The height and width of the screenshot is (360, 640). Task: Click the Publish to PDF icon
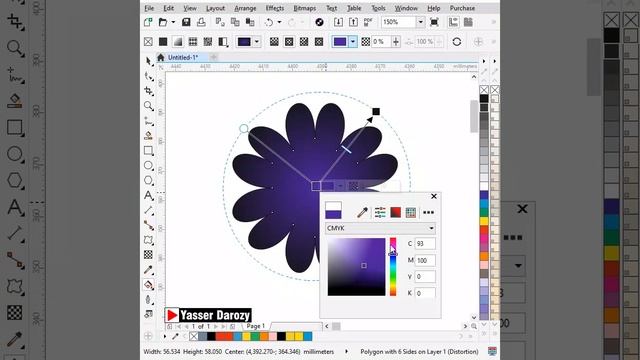(x=368, y=22)
